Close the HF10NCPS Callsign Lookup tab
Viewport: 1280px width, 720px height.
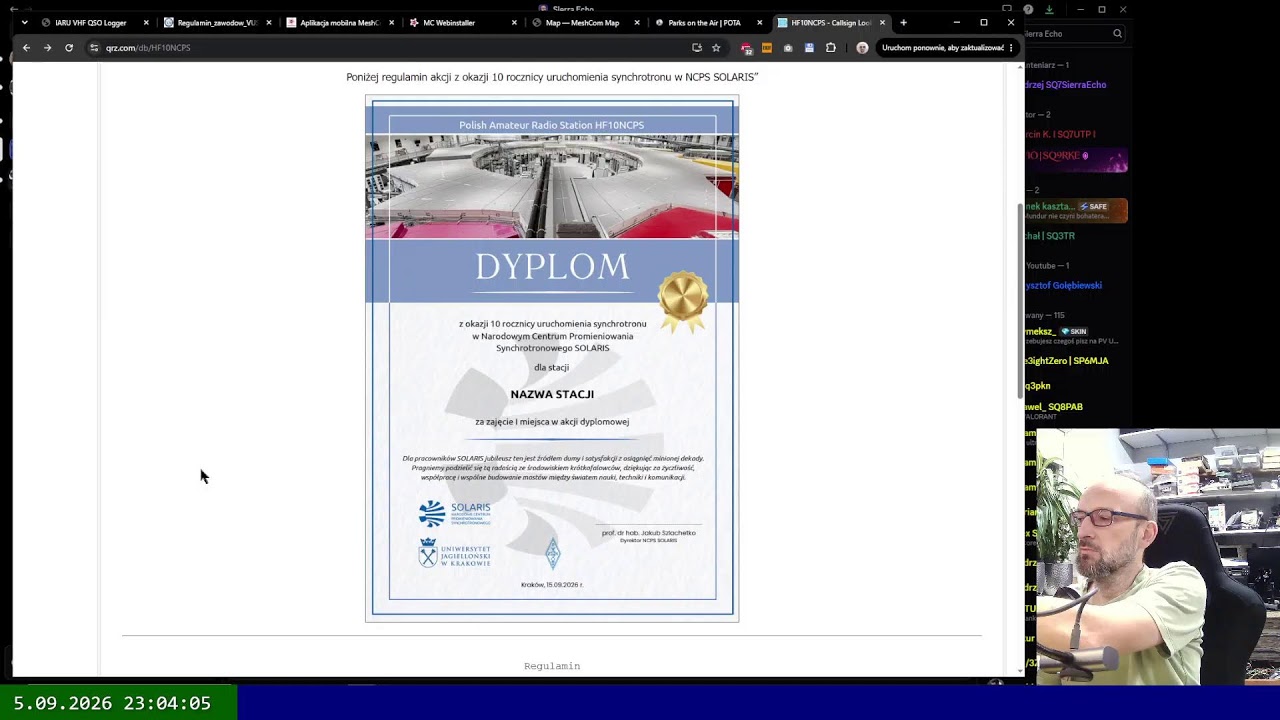[x=882, y=23]
